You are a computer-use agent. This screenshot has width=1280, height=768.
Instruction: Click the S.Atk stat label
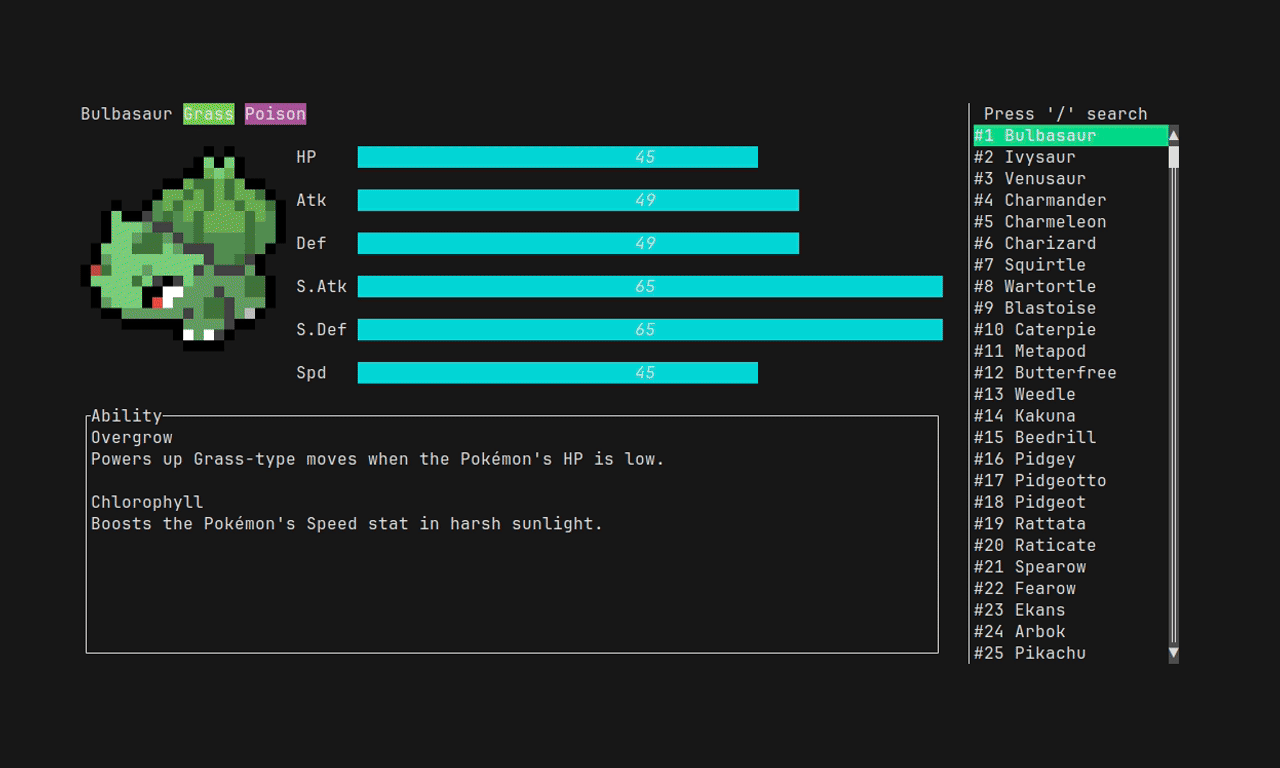[x=322, y=286]
